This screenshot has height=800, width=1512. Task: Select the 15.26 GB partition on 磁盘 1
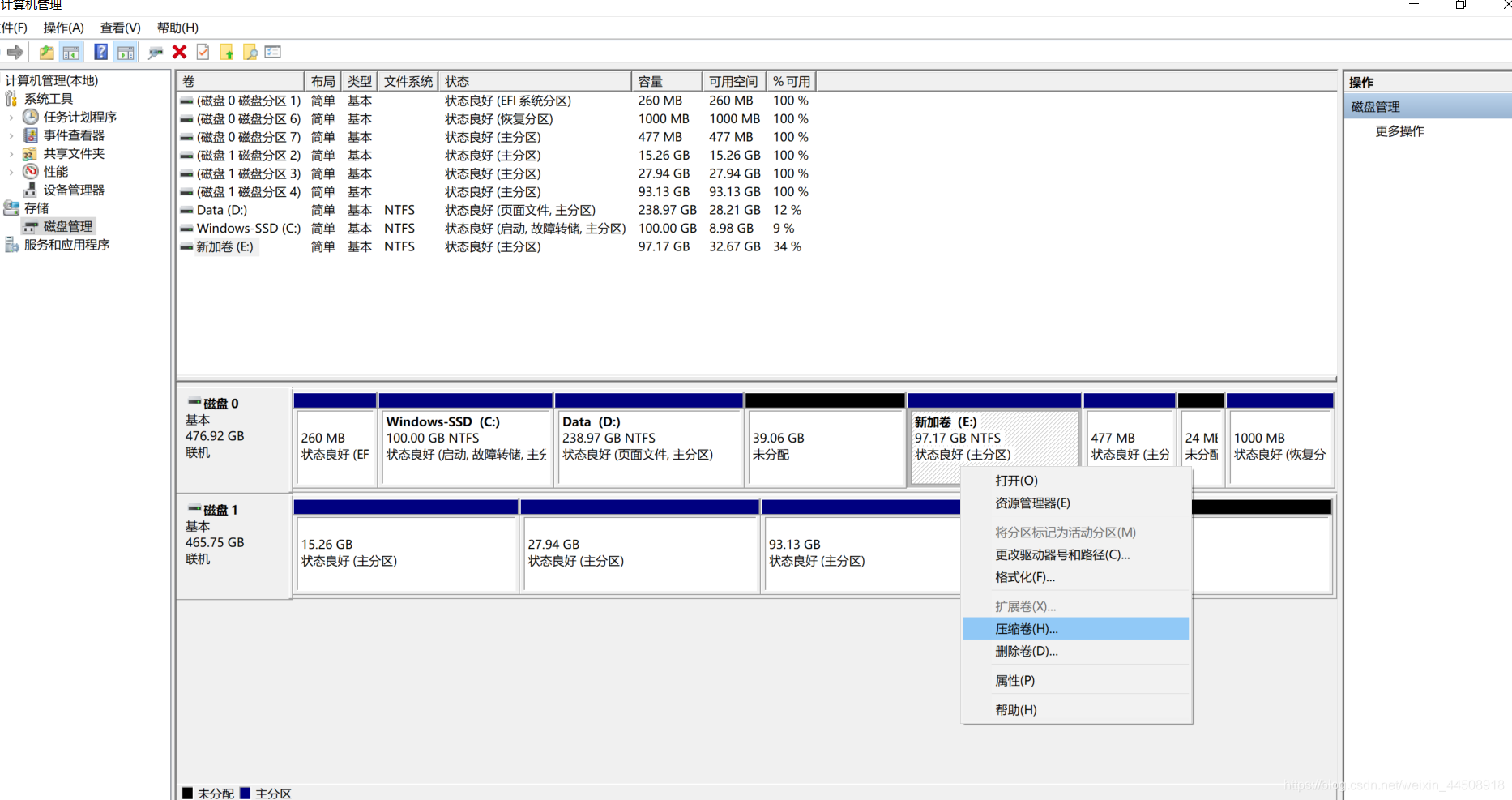(x=406, y=547)
